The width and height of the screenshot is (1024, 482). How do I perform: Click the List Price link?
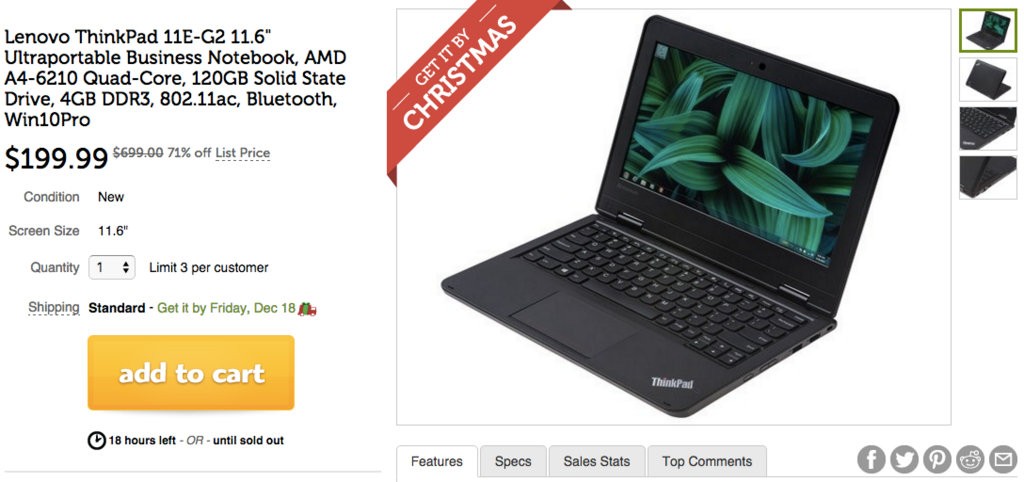click(x=242, y=153)
